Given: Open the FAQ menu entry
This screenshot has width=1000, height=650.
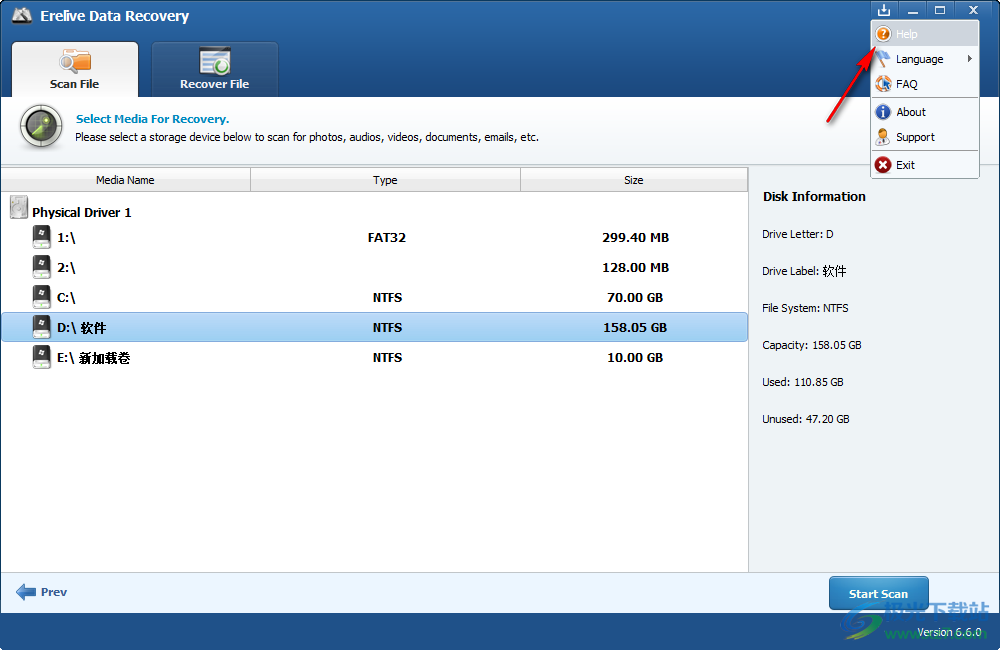Looking at the screenshot, I should (x=925, y=84).
